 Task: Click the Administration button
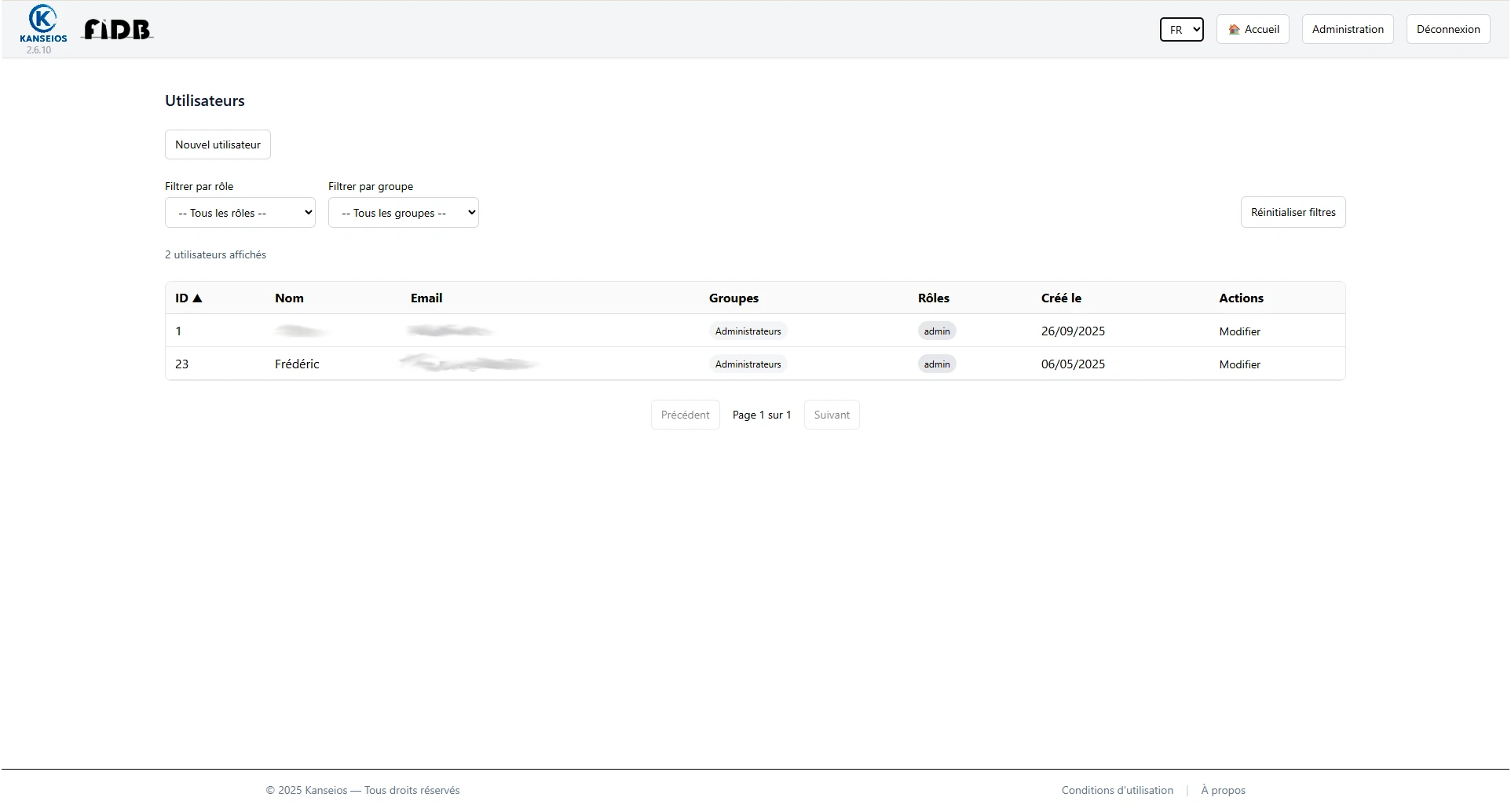tap(1347, 29)
